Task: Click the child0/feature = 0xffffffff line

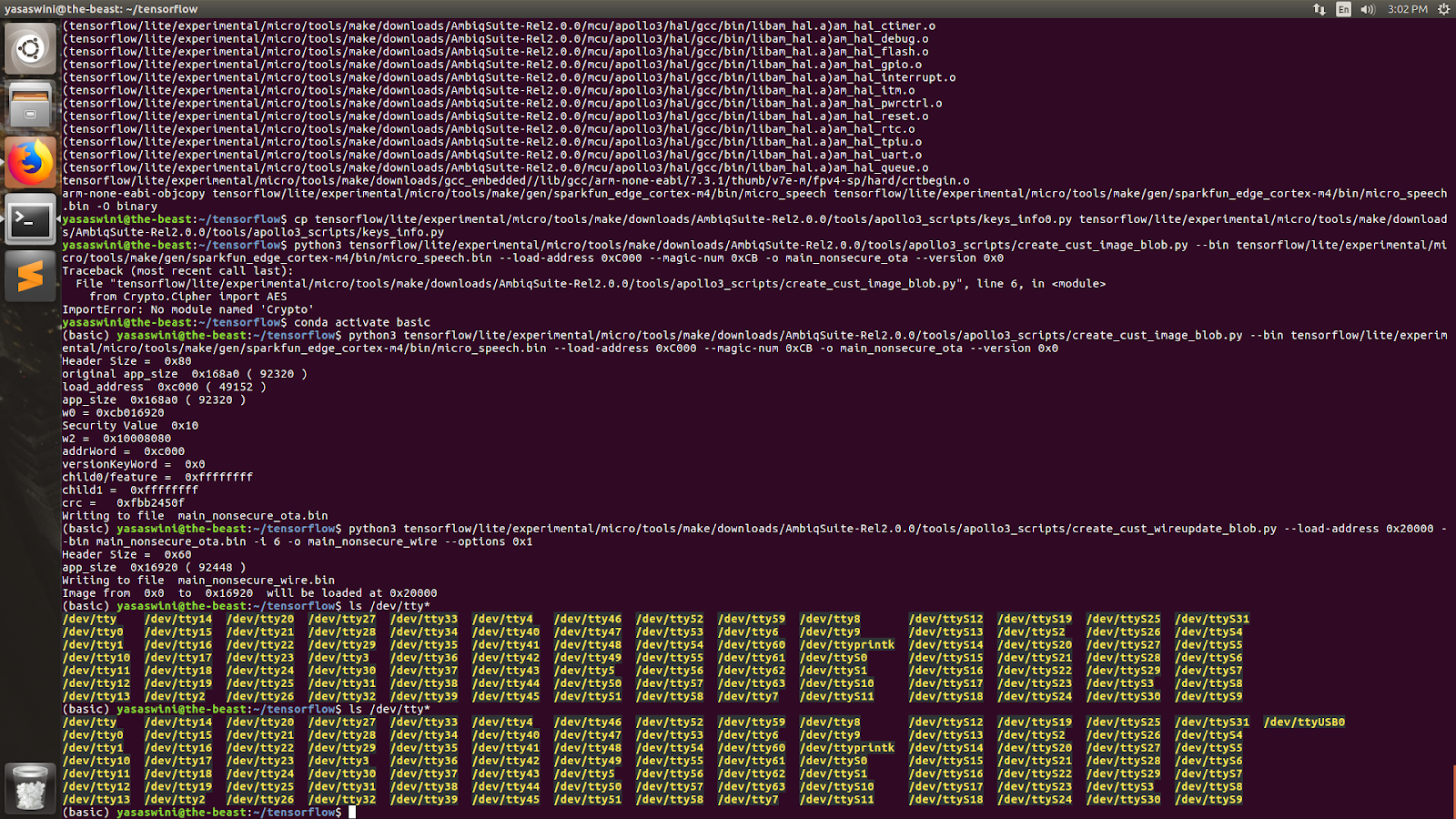Action: (x=157, y=477)
